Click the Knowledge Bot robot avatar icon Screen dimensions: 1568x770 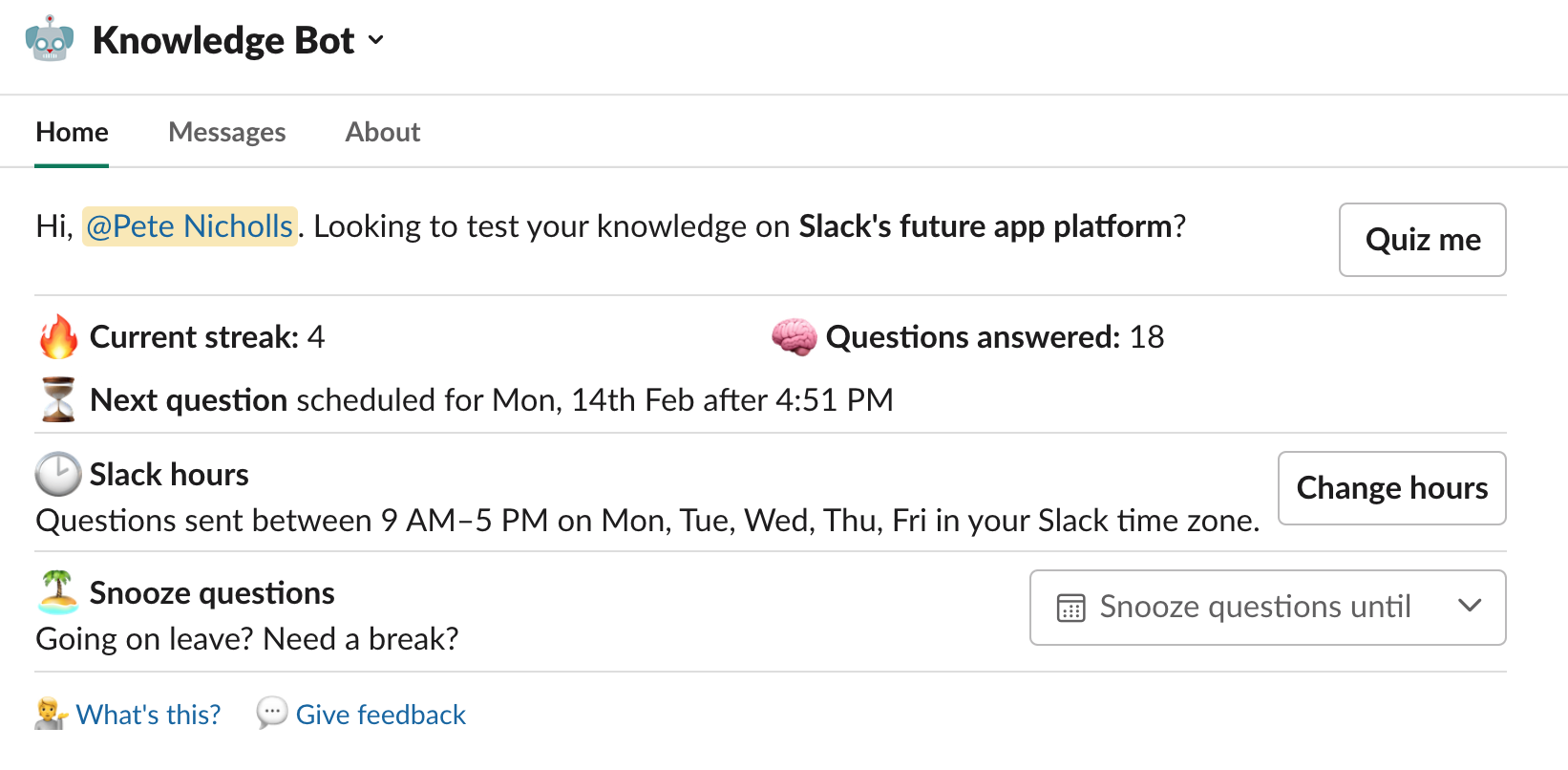50,40
